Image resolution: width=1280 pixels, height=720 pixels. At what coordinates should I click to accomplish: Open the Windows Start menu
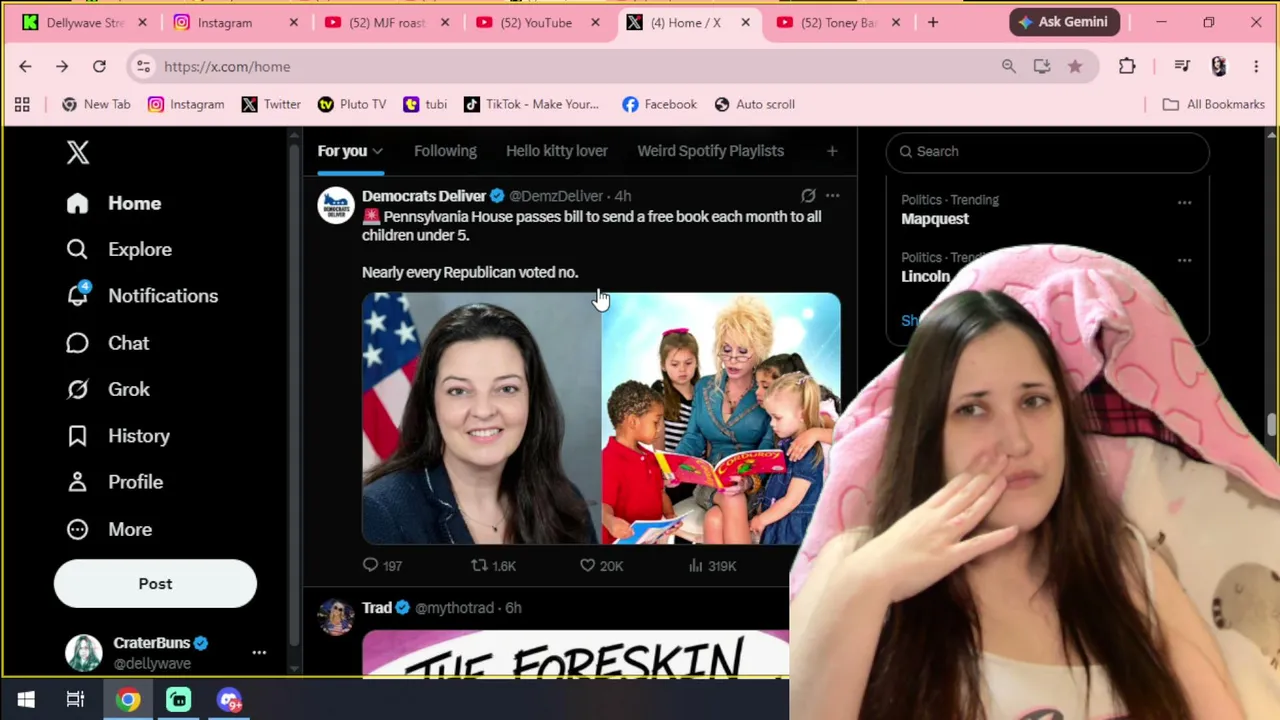[x=26, y=700]
